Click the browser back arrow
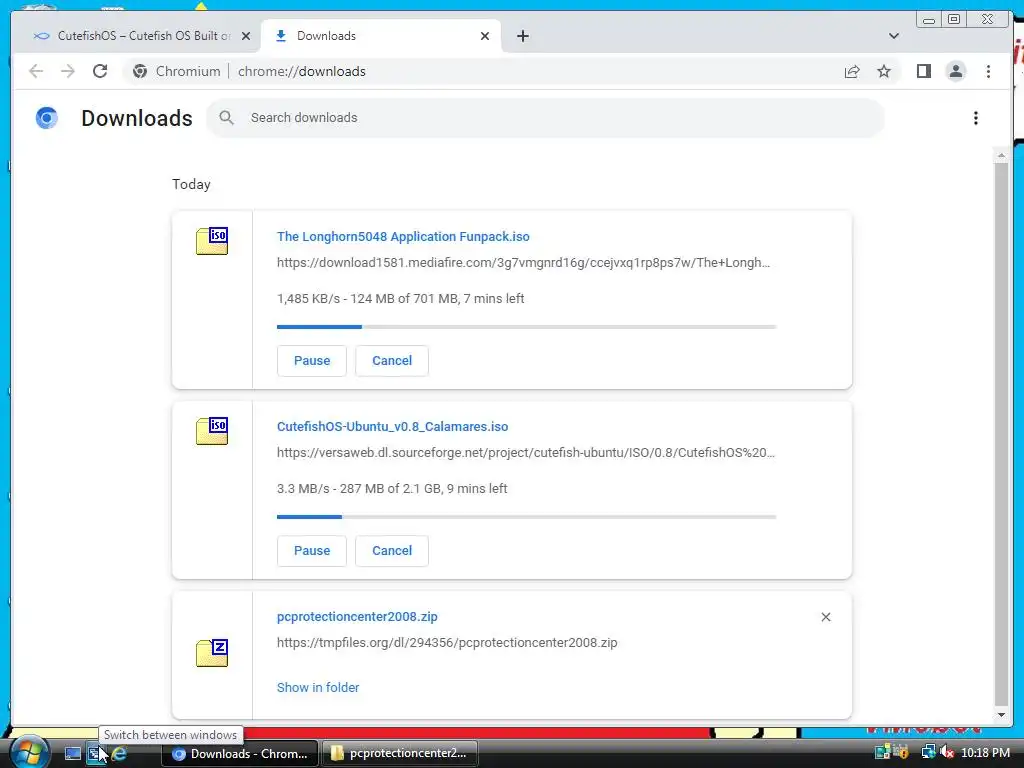Screen dimensions: 1024x768 36,71
